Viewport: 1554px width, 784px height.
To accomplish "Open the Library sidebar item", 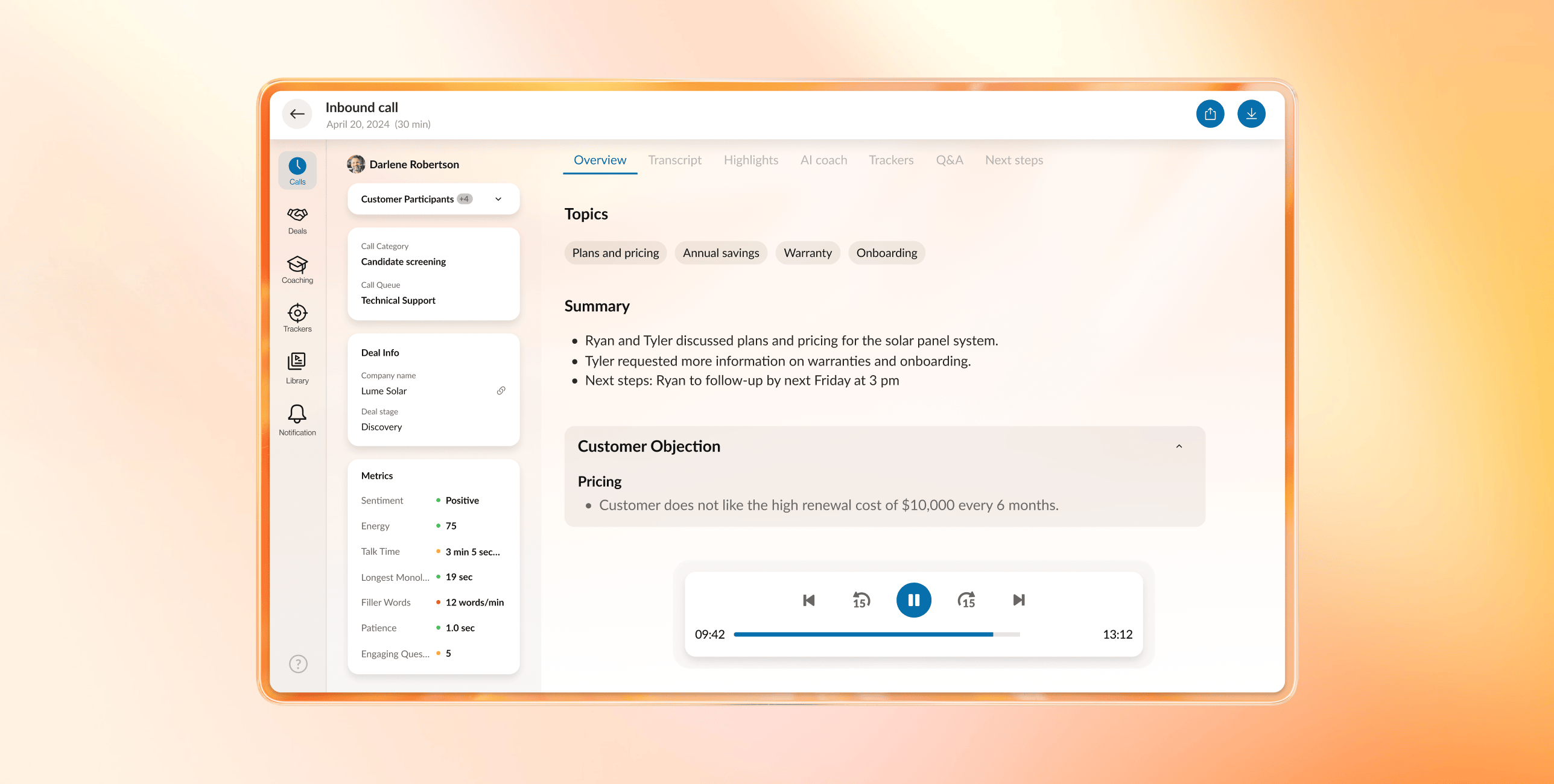I will [297, 368].
